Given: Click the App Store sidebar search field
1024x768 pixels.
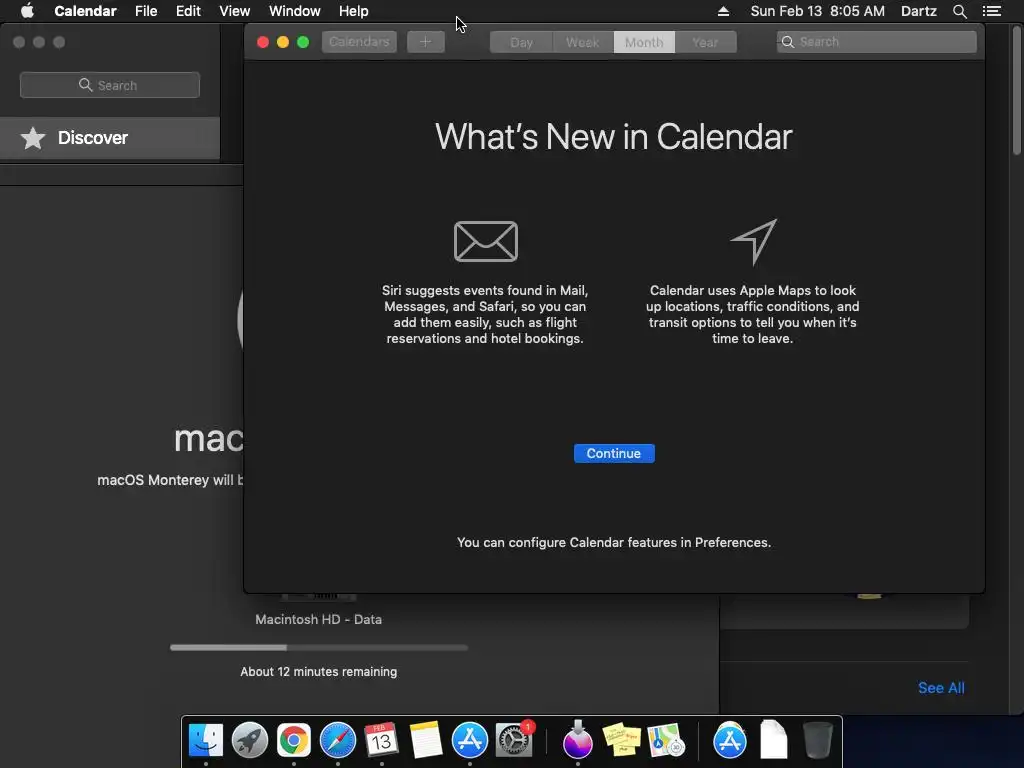Looking at the screenshot, I should click(x=110, y=85).
